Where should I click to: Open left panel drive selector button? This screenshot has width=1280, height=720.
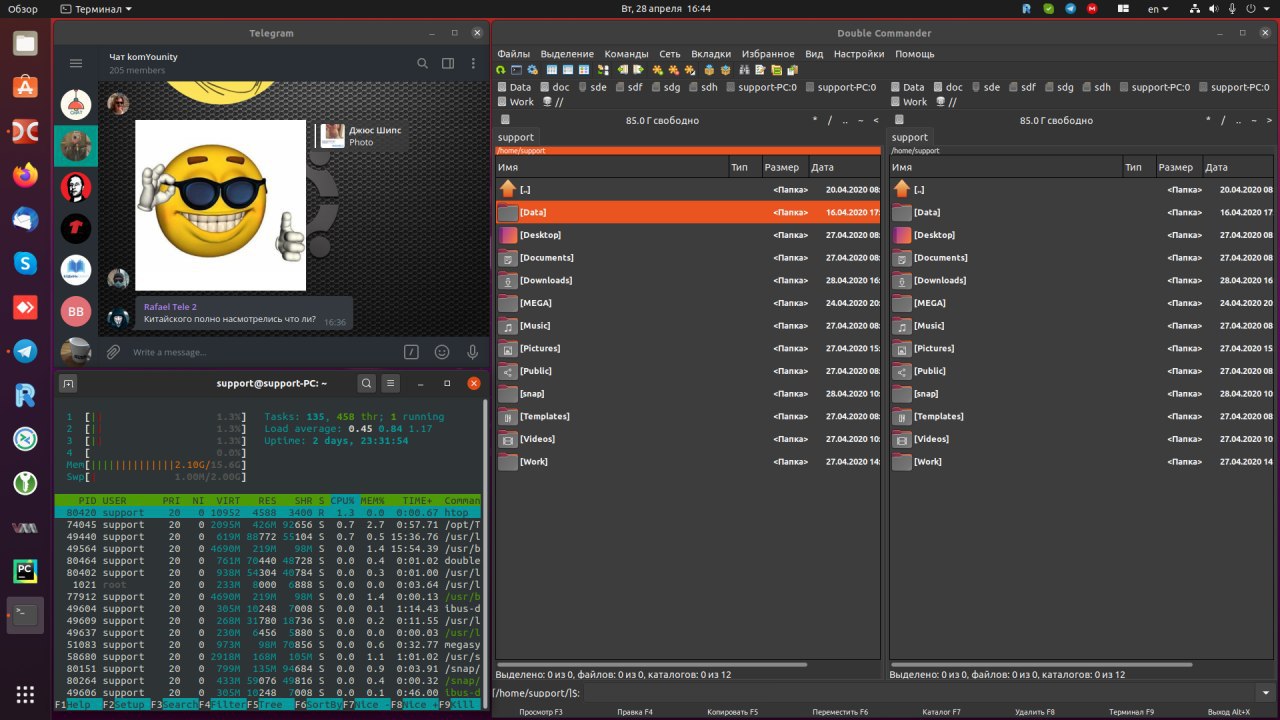point(505,120)
